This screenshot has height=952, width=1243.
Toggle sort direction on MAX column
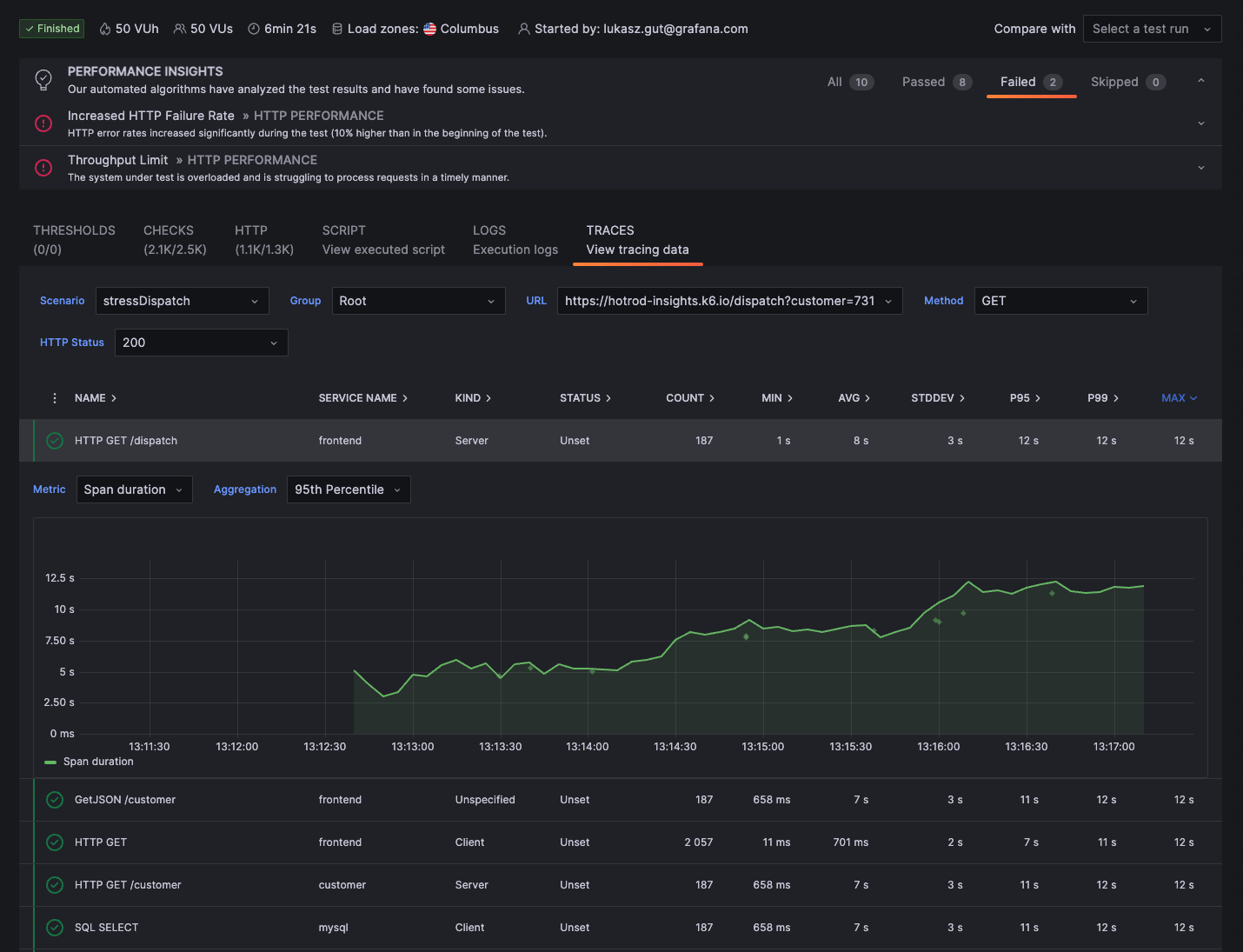(x=1179, y=397)
